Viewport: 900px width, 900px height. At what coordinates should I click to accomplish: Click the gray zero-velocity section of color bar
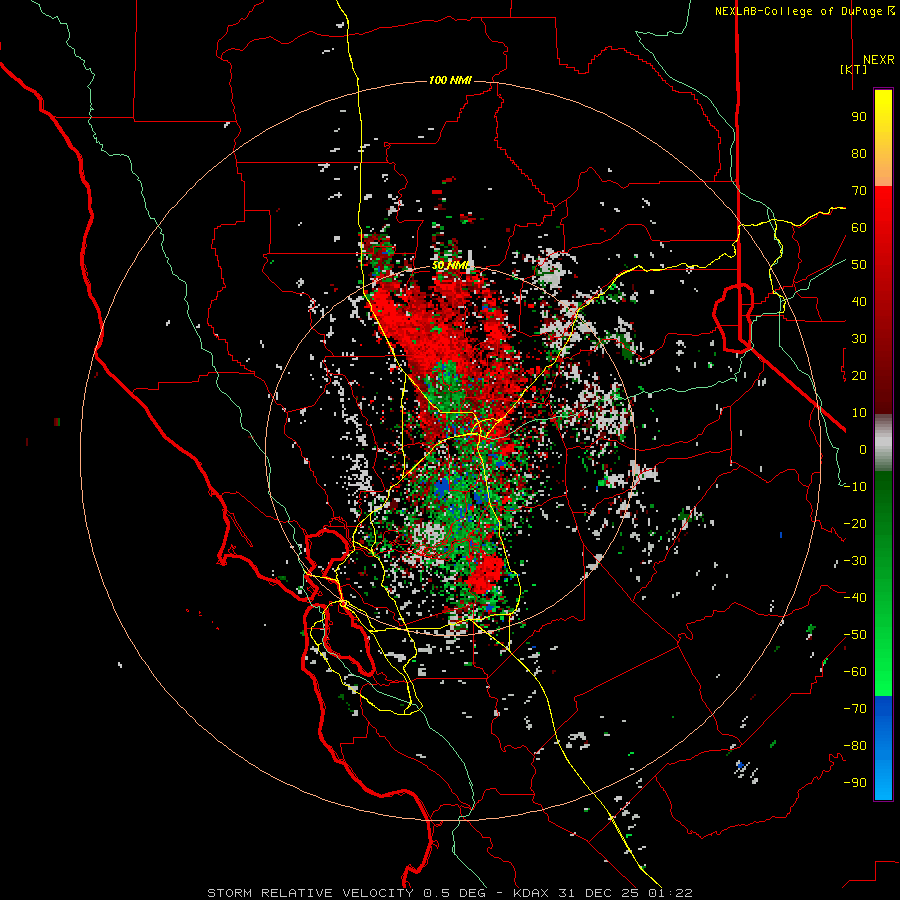[x=883, y=442]
